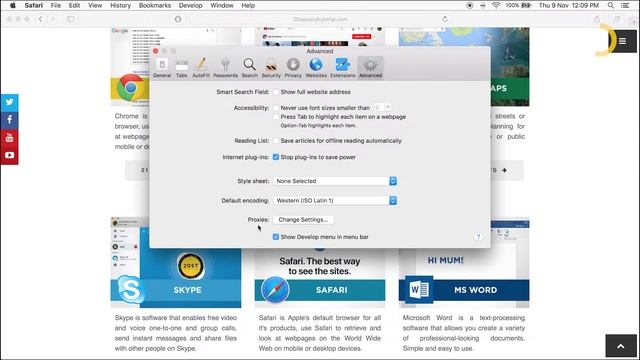
Task: Enable Never use font sizes smaller than
Action: coord(276,108)
